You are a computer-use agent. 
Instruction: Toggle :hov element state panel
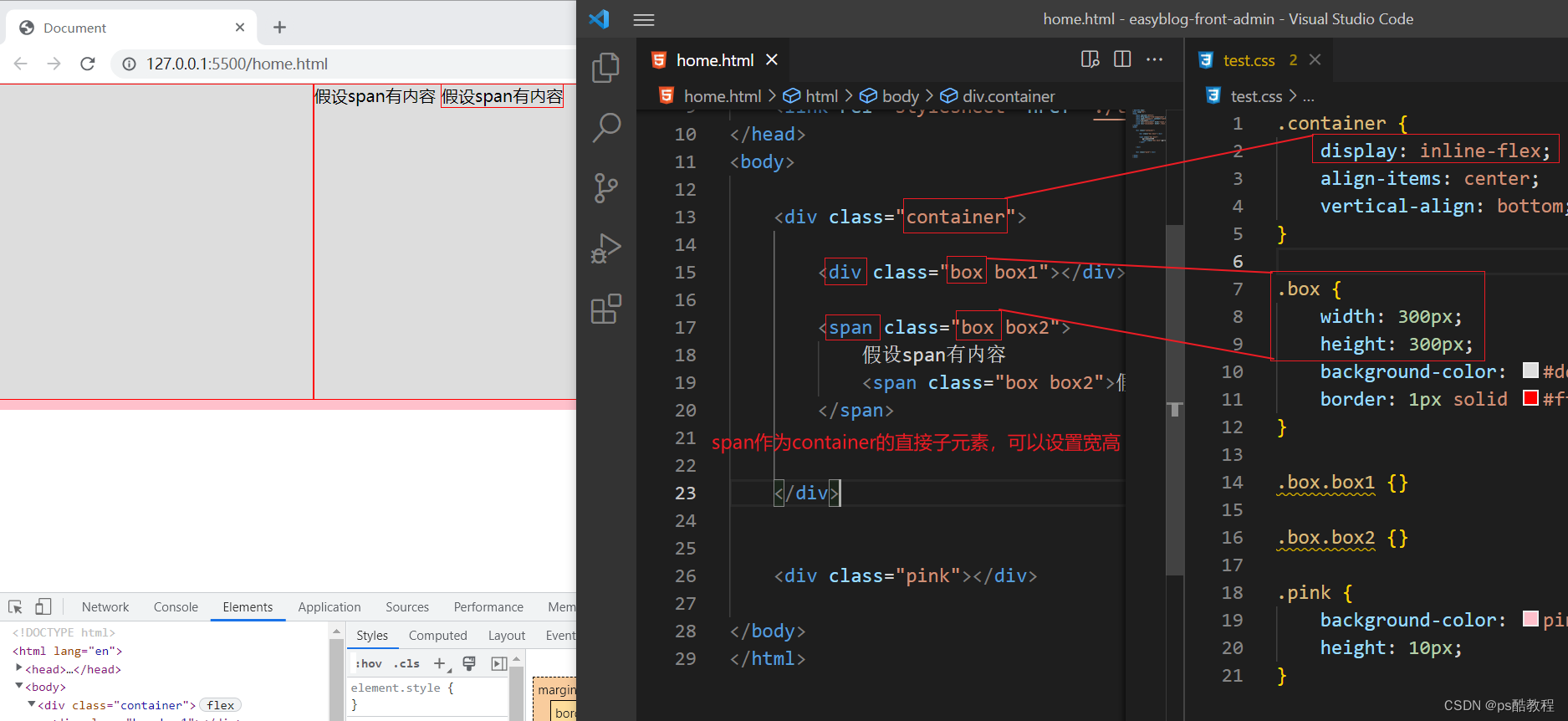pyautogui.click(x=368, y=663)
